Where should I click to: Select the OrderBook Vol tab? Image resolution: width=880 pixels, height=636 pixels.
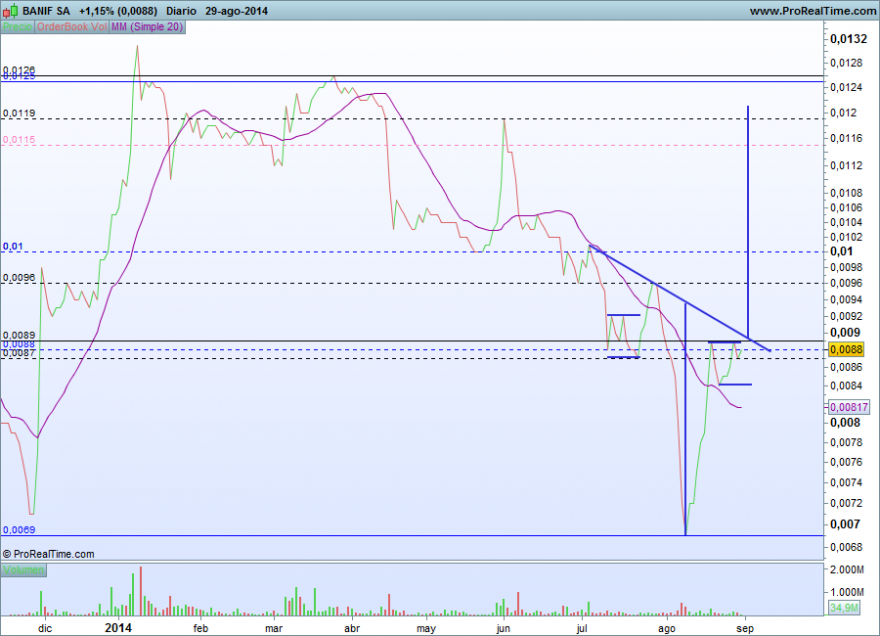(x=72, y=27)
